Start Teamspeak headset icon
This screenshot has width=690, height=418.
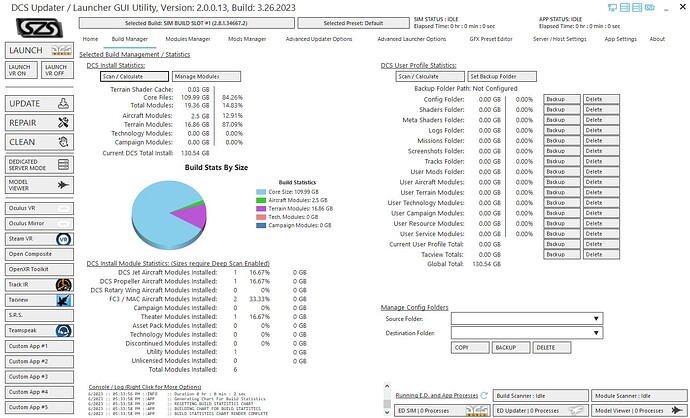click(x=64, y=330)
